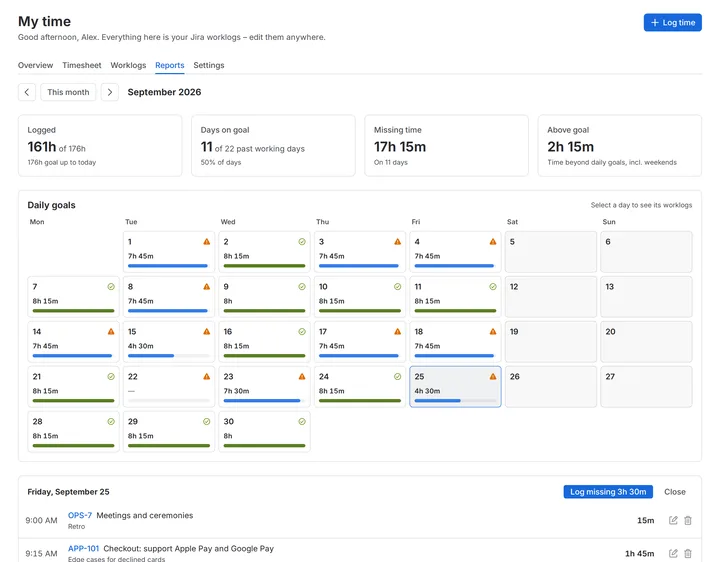Click the check icon on September 7
Image resolution: width=720 pixels, height=562 pixels.
pyautogui.click(x=111, y=287)
